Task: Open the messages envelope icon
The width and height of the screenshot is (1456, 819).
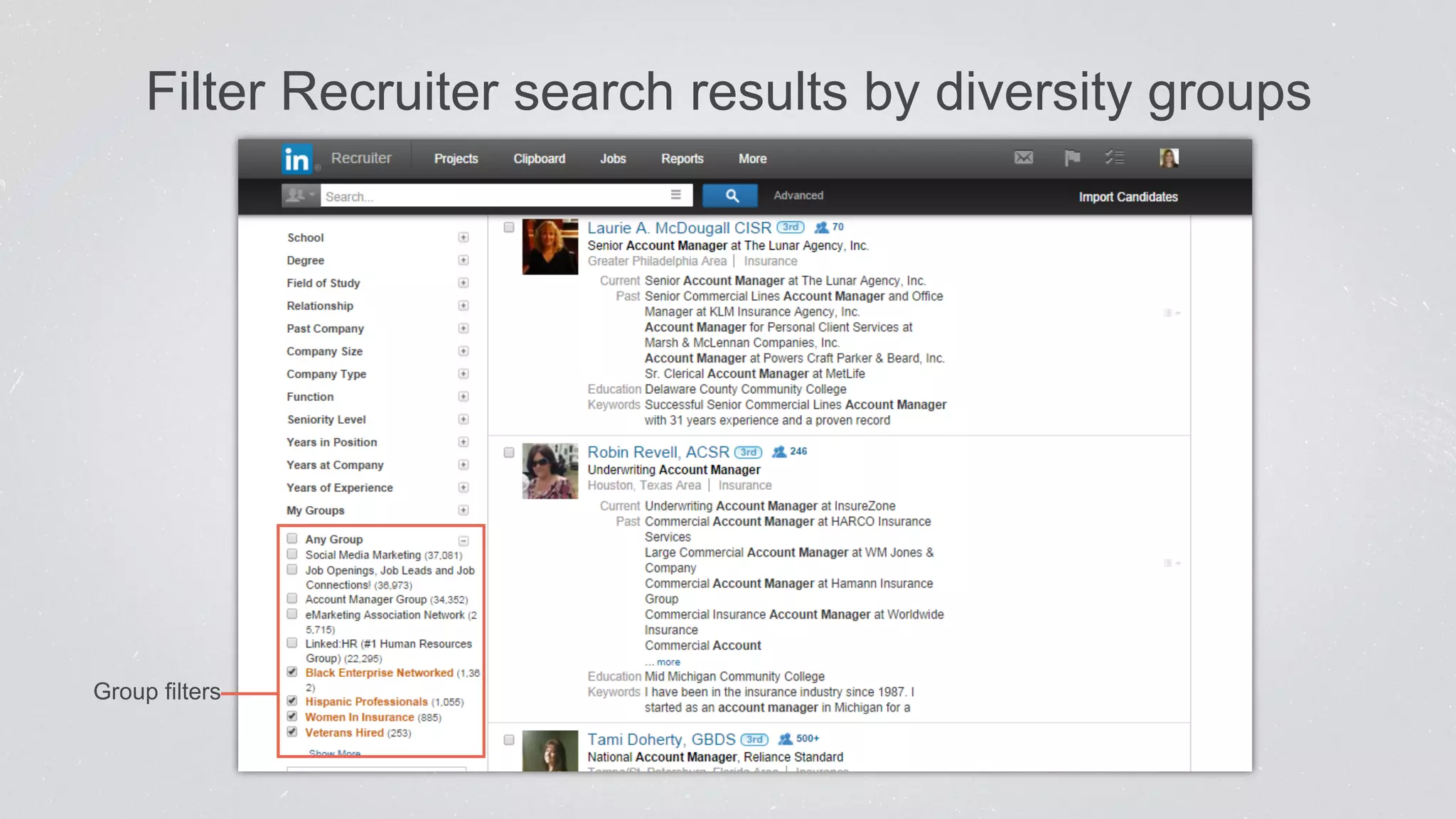Action: coord(1024,158)
